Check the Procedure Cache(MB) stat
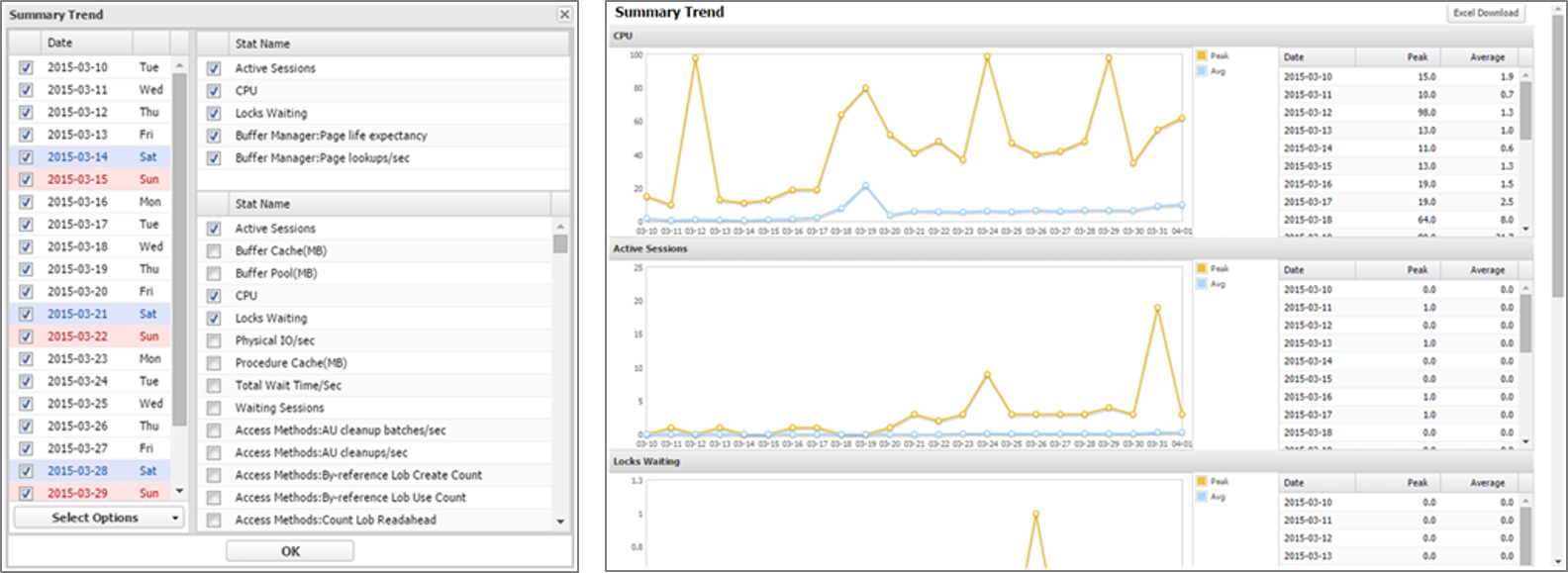 [214, 363]
